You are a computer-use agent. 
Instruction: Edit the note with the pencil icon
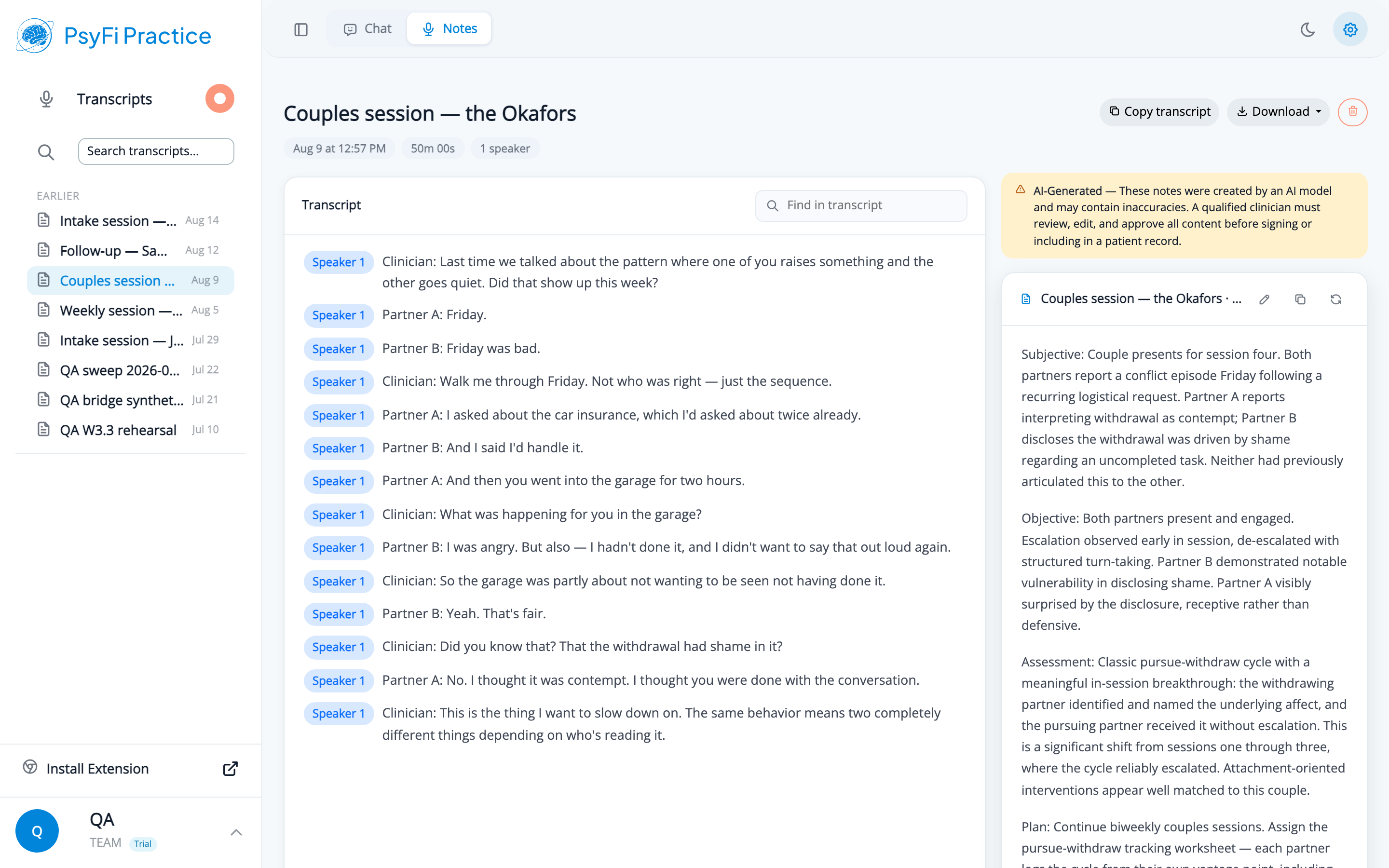point(1265,299)
